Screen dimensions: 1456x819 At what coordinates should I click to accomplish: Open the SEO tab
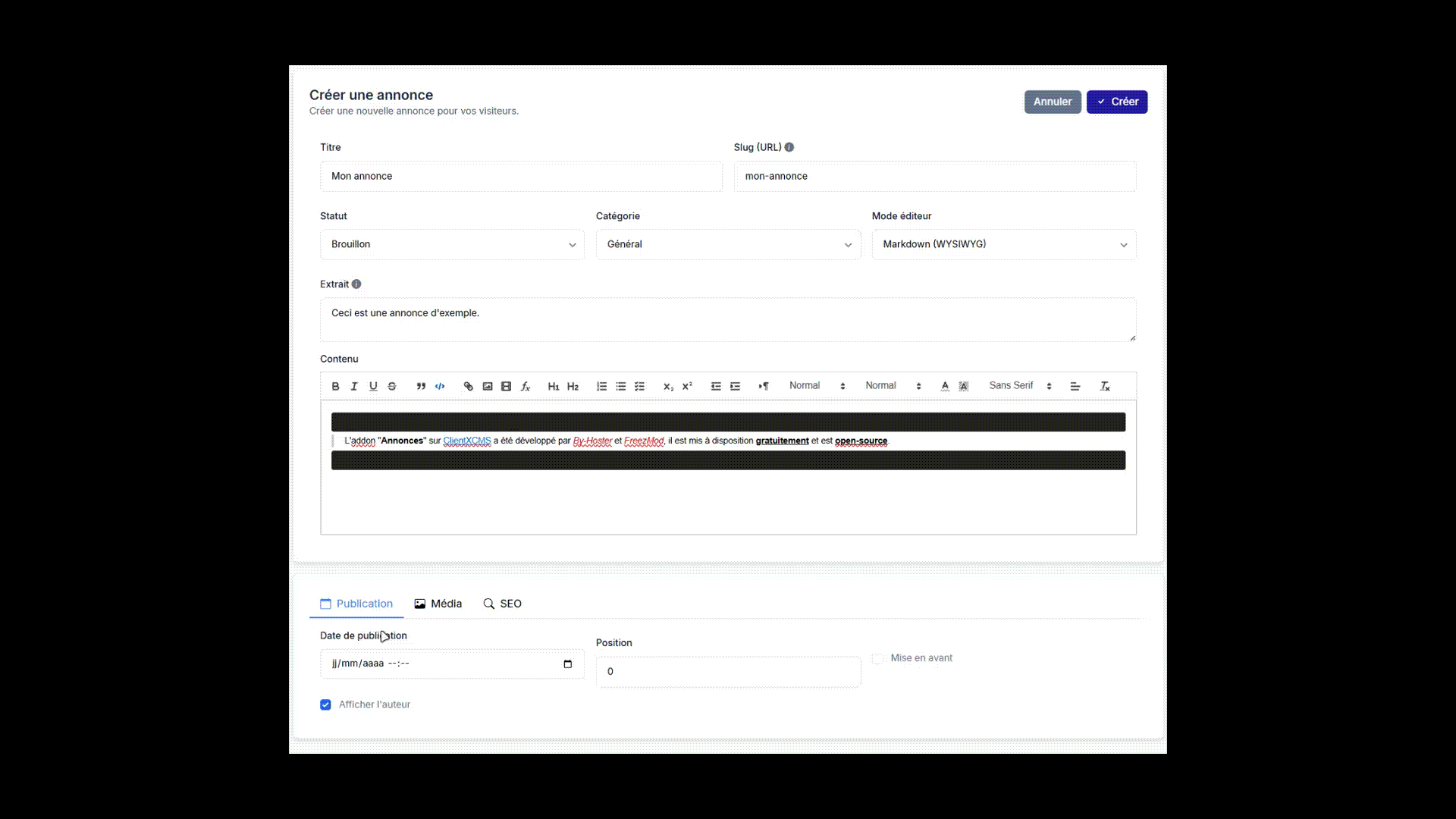coord(503,604)
